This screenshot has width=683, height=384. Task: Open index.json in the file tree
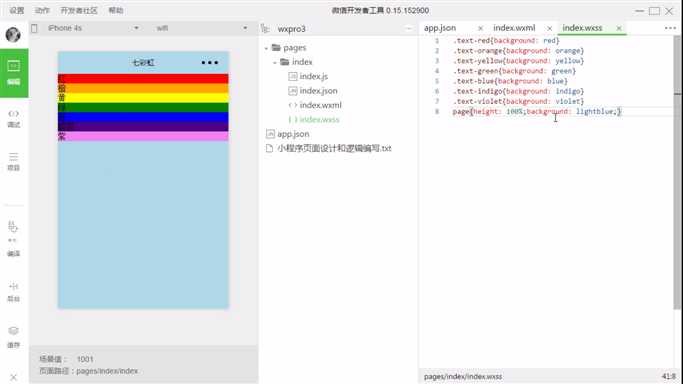[x=318, y=91]
